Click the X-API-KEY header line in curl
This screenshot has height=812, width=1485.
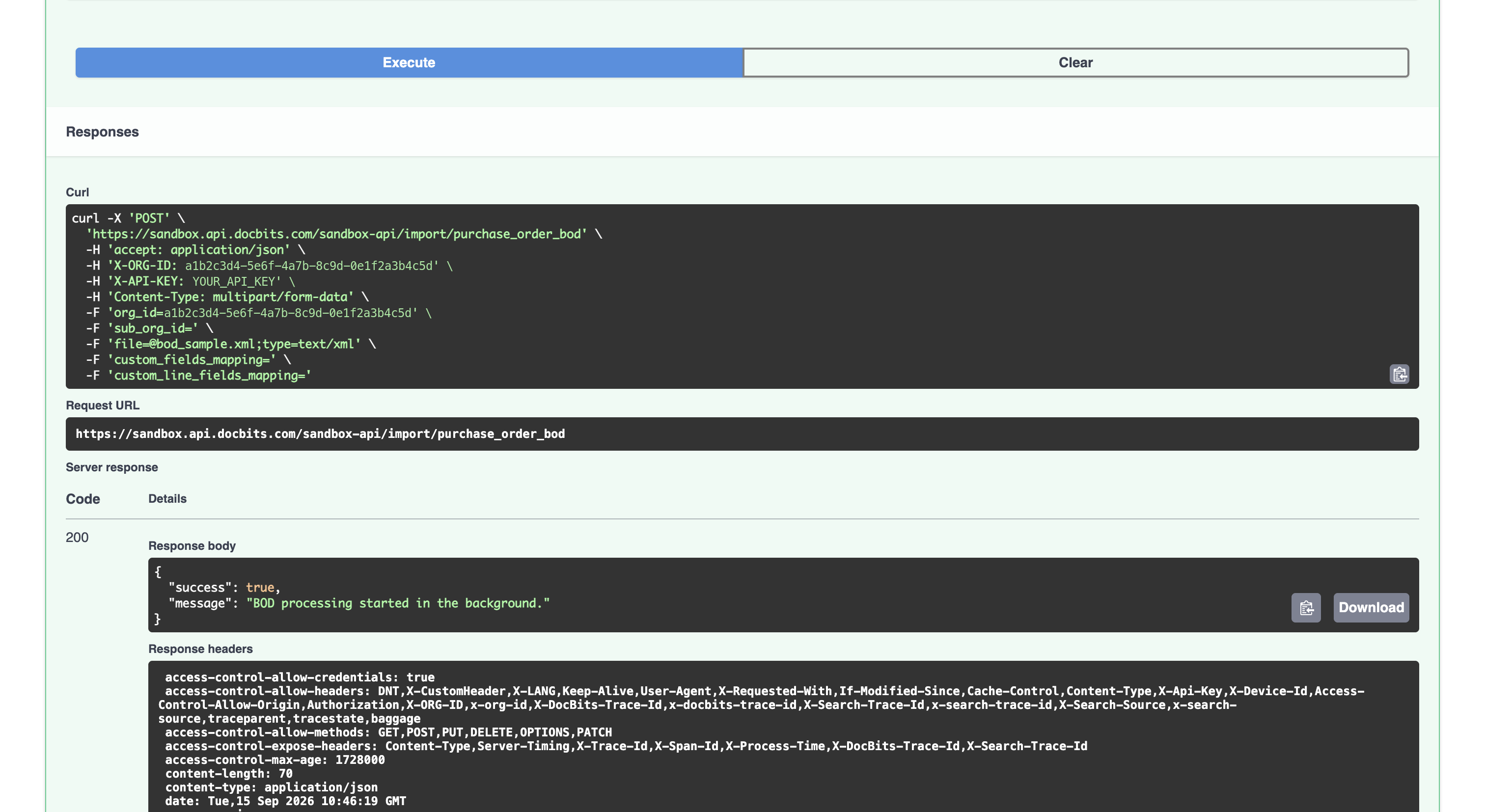190,281
